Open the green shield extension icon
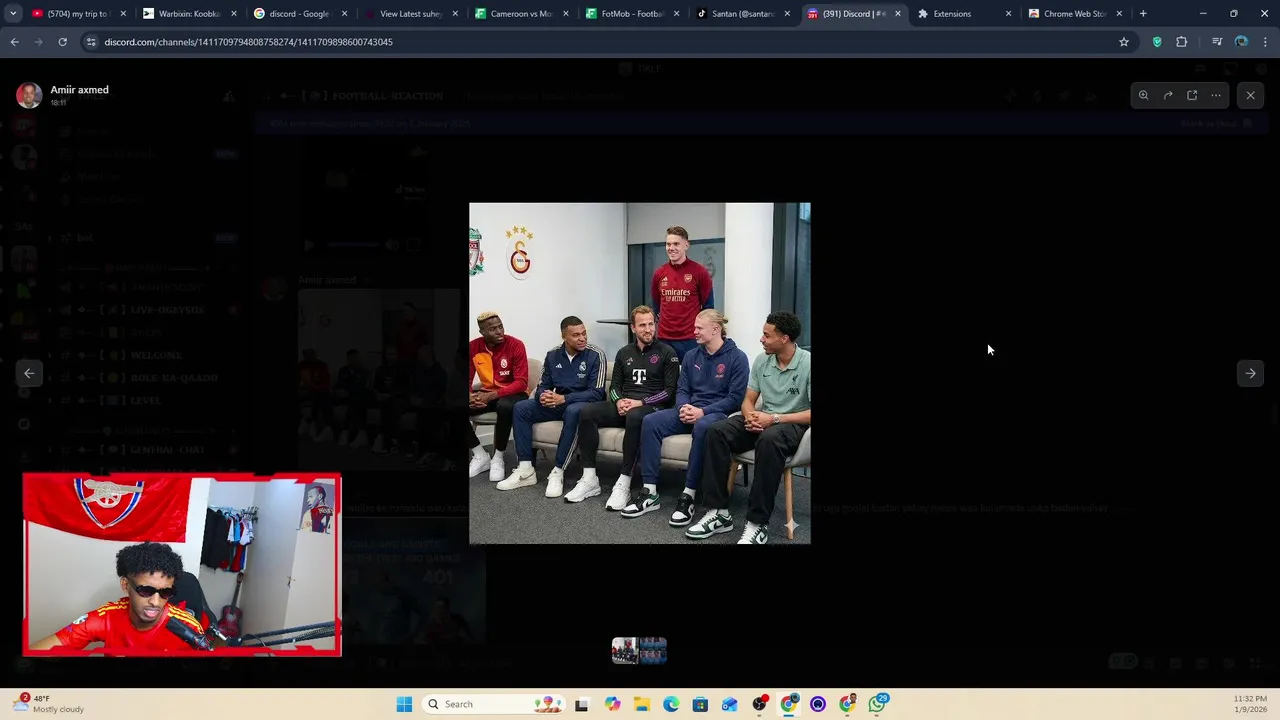 coord(1157,42)
